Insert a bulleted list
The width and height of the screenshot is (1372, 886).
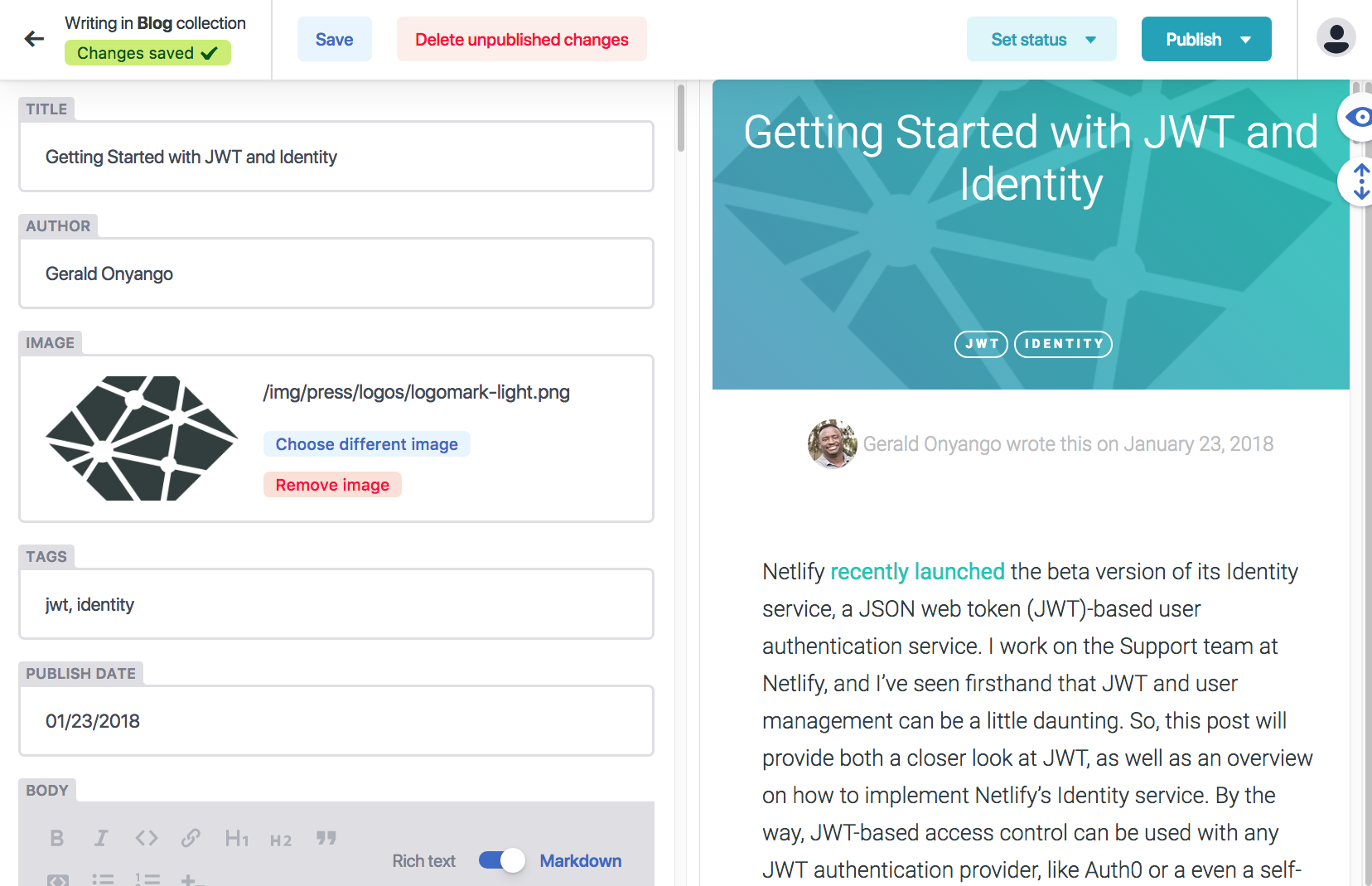[102, 879]
